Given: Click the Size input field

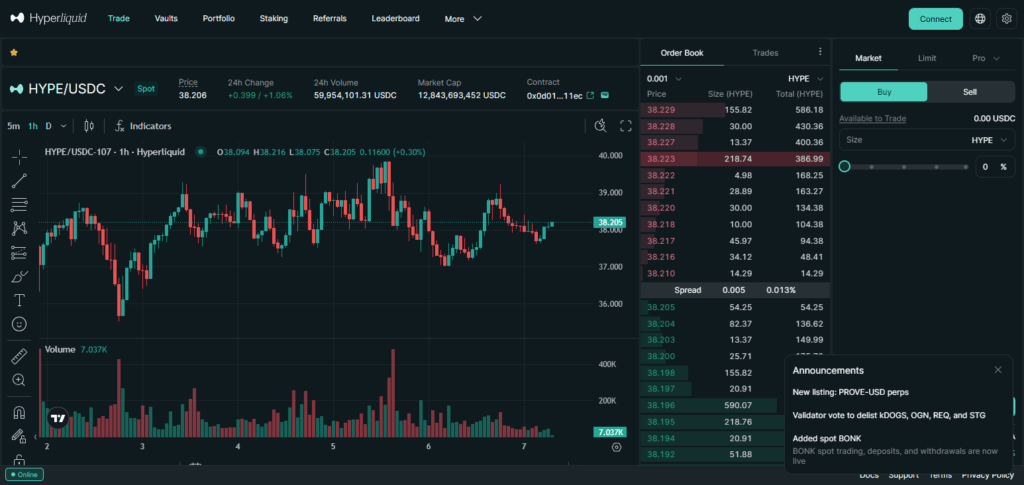Looking at the screenshot, I should point(927,140).
